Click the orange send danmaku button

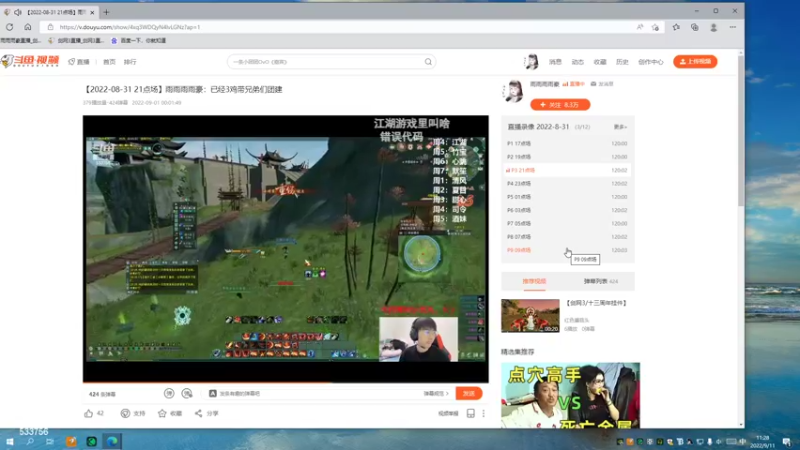[x=469, y=393]
